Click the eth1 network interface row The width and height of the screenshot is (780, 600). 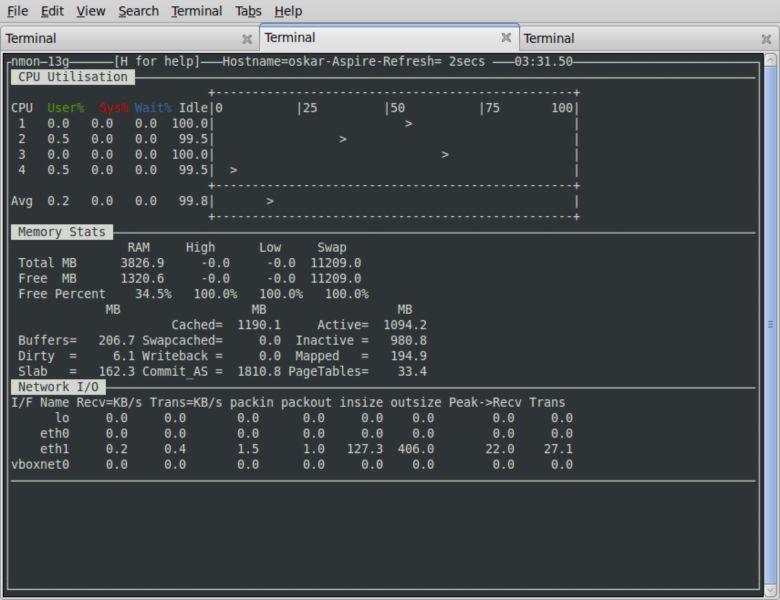292,449
